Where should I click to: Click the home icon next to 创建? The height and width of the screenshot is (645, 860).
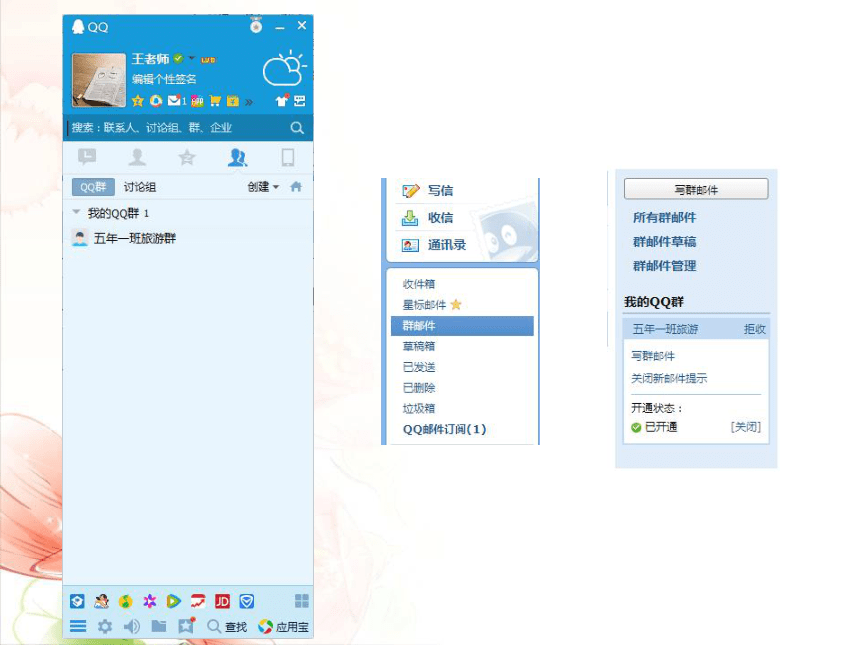click(296, 187)
